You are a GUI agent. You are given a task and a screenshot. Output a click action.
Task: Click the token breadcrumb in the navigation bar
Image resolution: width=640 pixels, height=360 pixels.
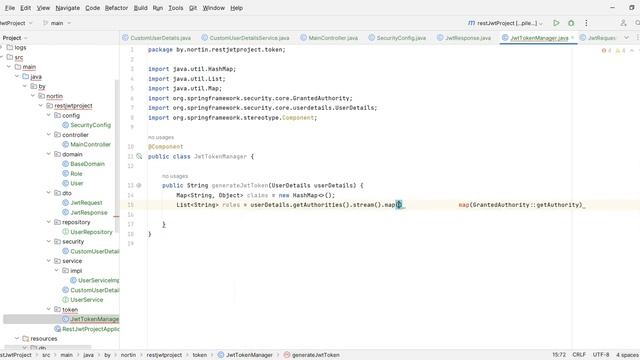click(200, 355)
